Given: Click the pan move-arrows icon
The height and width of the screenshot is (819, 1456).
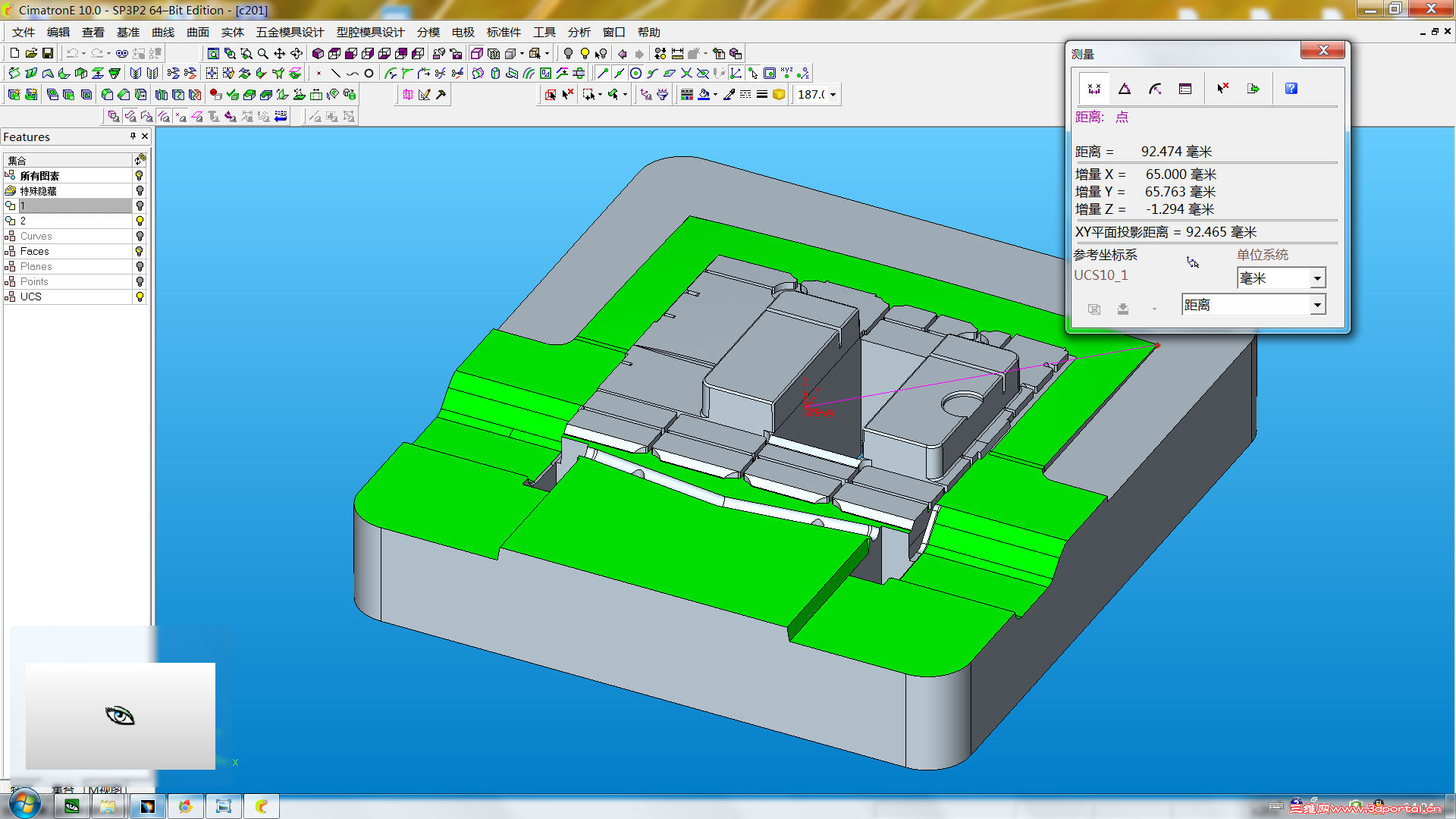Looking at the screenshot, I should (280, 53).
